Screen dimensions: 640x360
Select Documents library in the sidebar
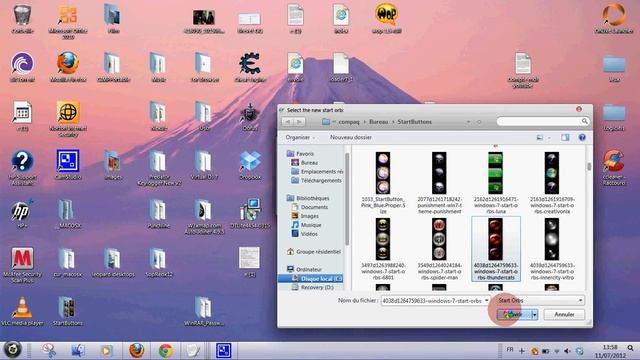[x=314, y=207]
